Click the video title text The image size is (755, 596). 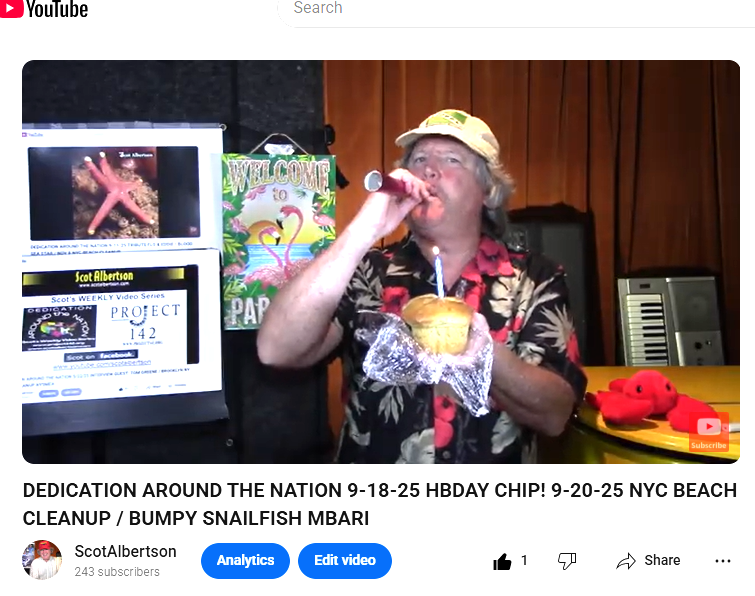[379, 504]
